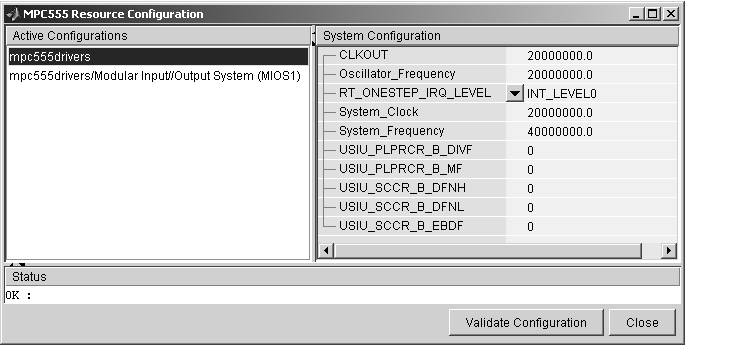Click the horizontal scrollbar left arrow
750x363 pixels.
click(x=326, y=250)
